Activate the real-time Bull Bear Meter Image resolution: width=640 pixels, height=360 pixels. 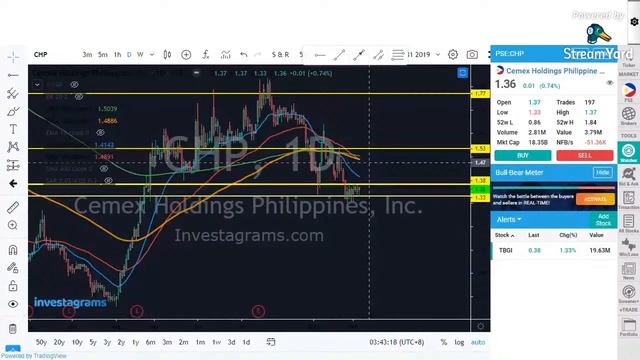(595, 199)
